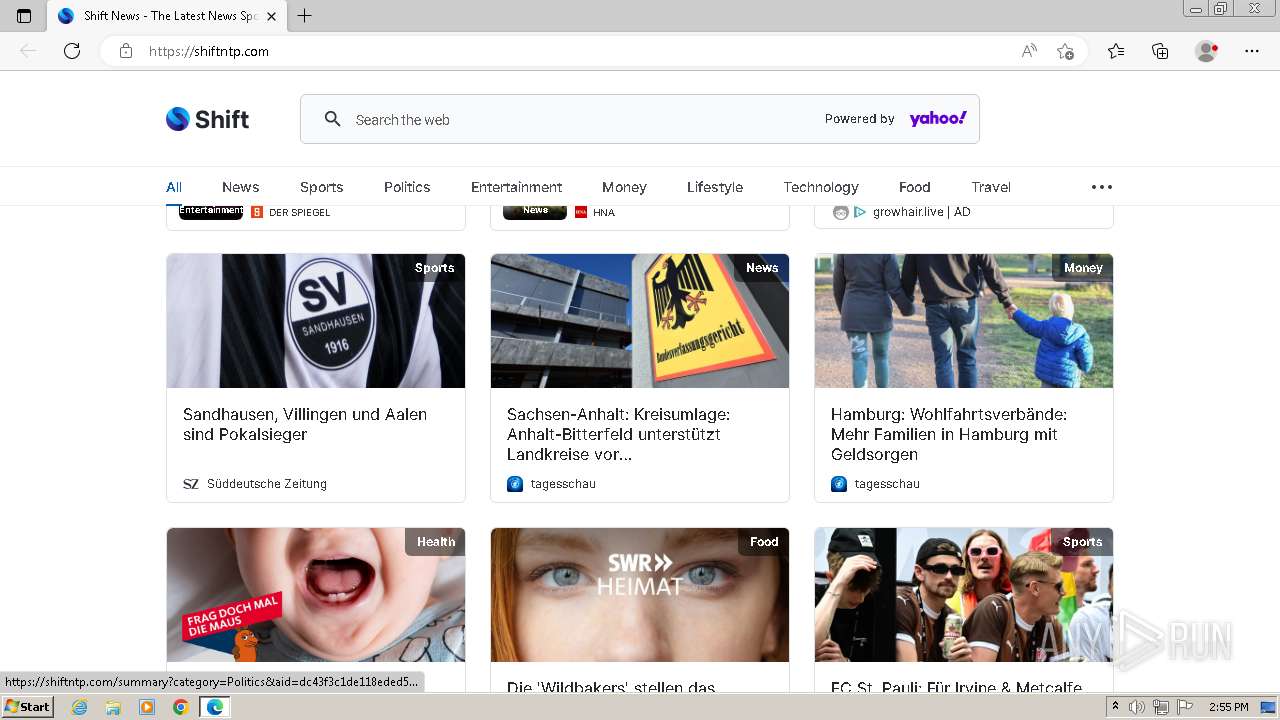Switch to the Politics category
Image resolution: width=1280 pixels, height=720 pixels.
click(x=407, y=187)
